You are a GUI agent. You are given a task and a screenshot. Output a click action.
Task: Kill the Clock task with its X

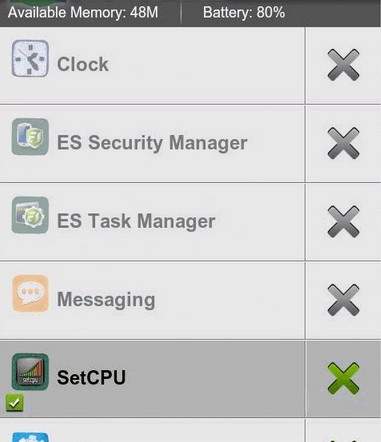click(343, 65)
